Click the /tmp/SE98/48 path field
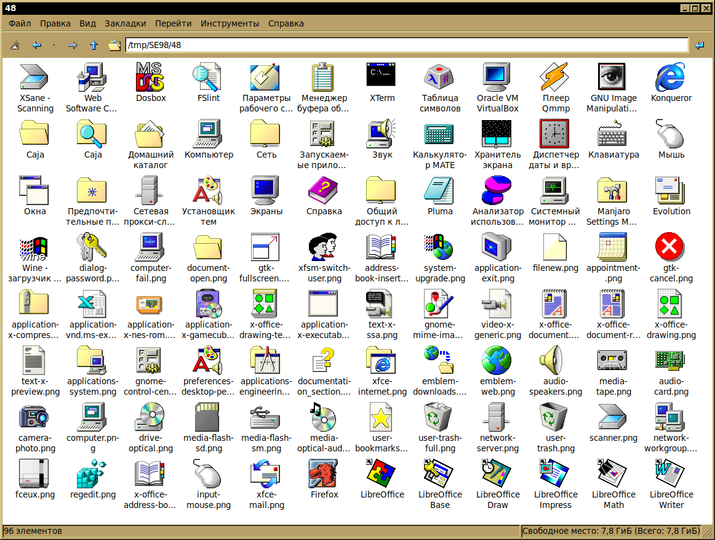The image size is (715, 540). pos(406,45)
